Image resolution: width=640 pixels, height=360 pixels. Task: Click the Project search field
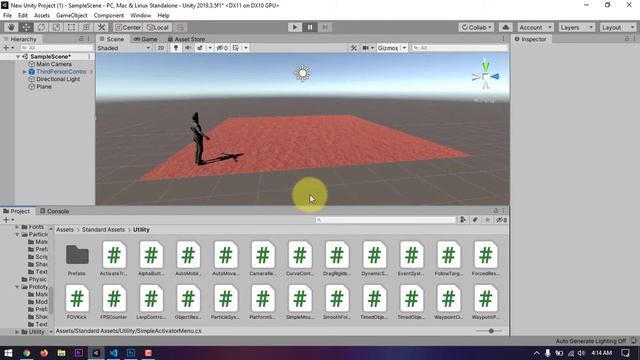click(385, 220)
